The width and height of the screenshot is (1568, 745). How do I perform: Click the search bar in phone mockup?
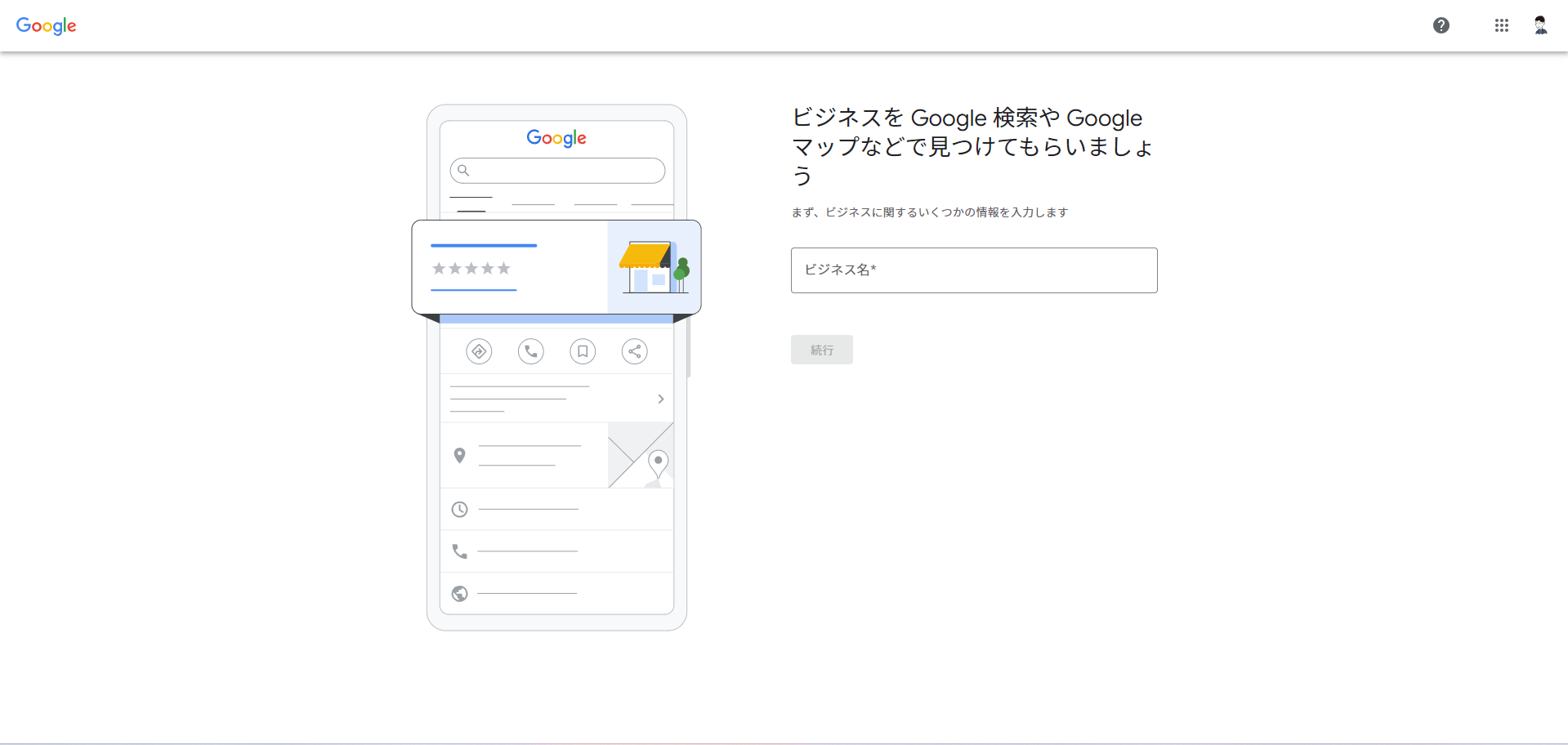pyautogui.click(x=557, y=171)
